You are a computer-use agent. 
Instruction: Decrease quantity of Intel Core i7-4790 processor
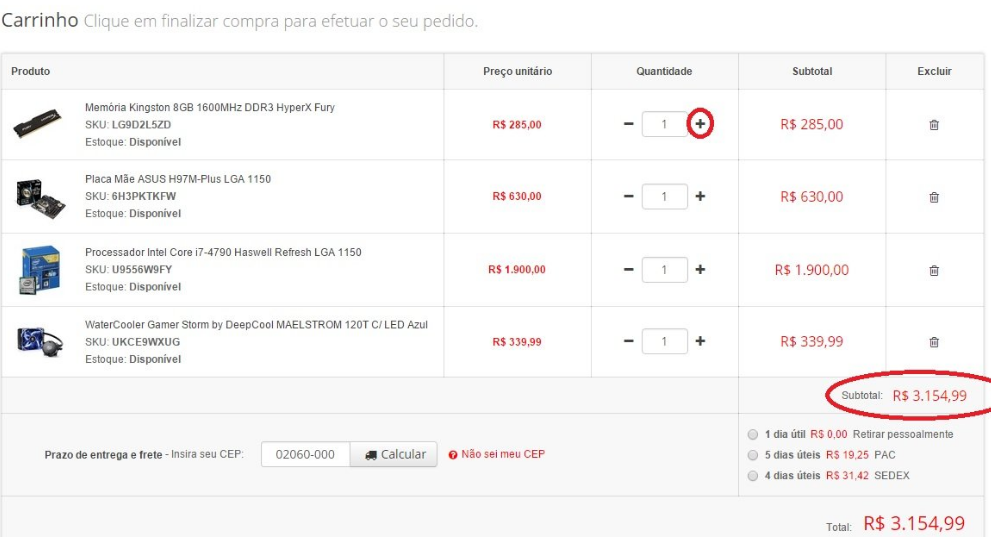[628, 269]
